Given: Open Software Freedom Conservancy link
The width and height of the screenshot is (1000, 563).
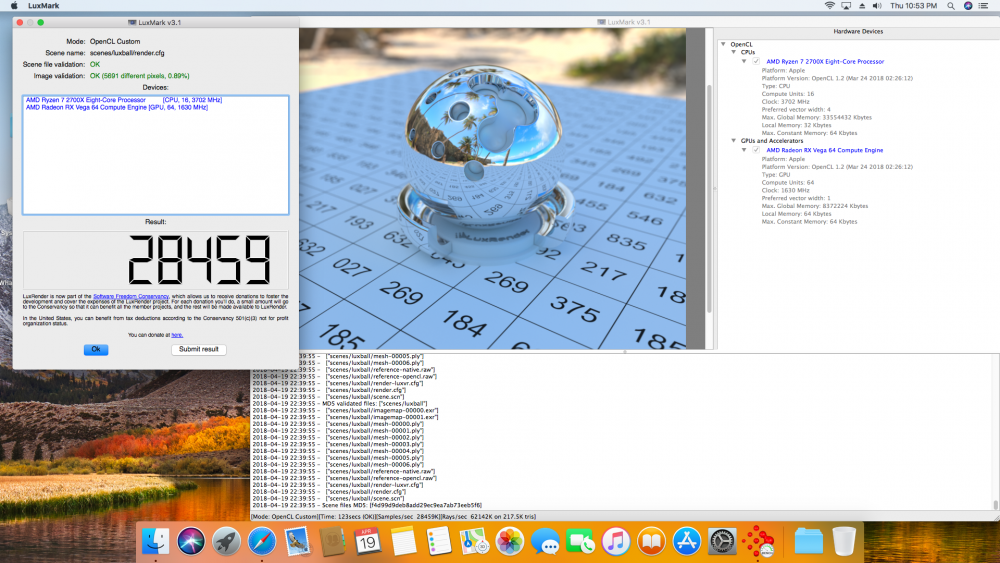Looking at the screenshot, I should click(x=131, y=296).
